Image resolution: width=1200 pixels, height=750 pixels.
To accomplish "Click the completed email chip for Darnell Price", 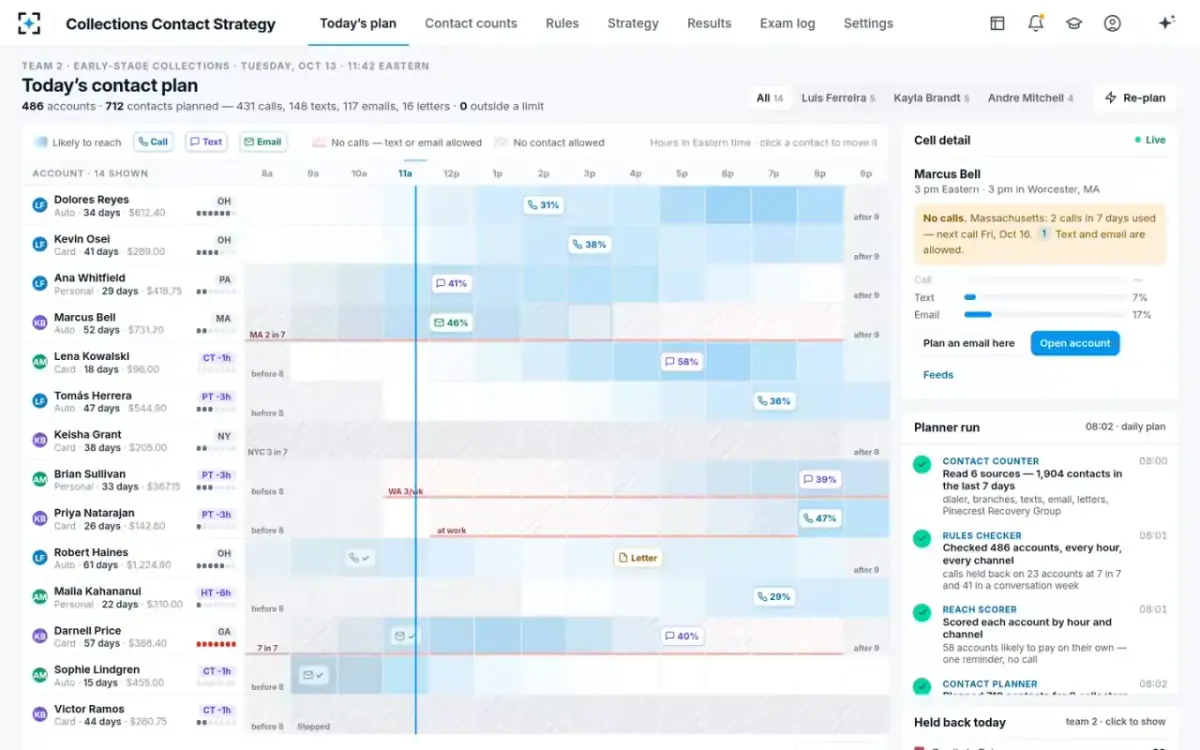I will coord(405,636).
